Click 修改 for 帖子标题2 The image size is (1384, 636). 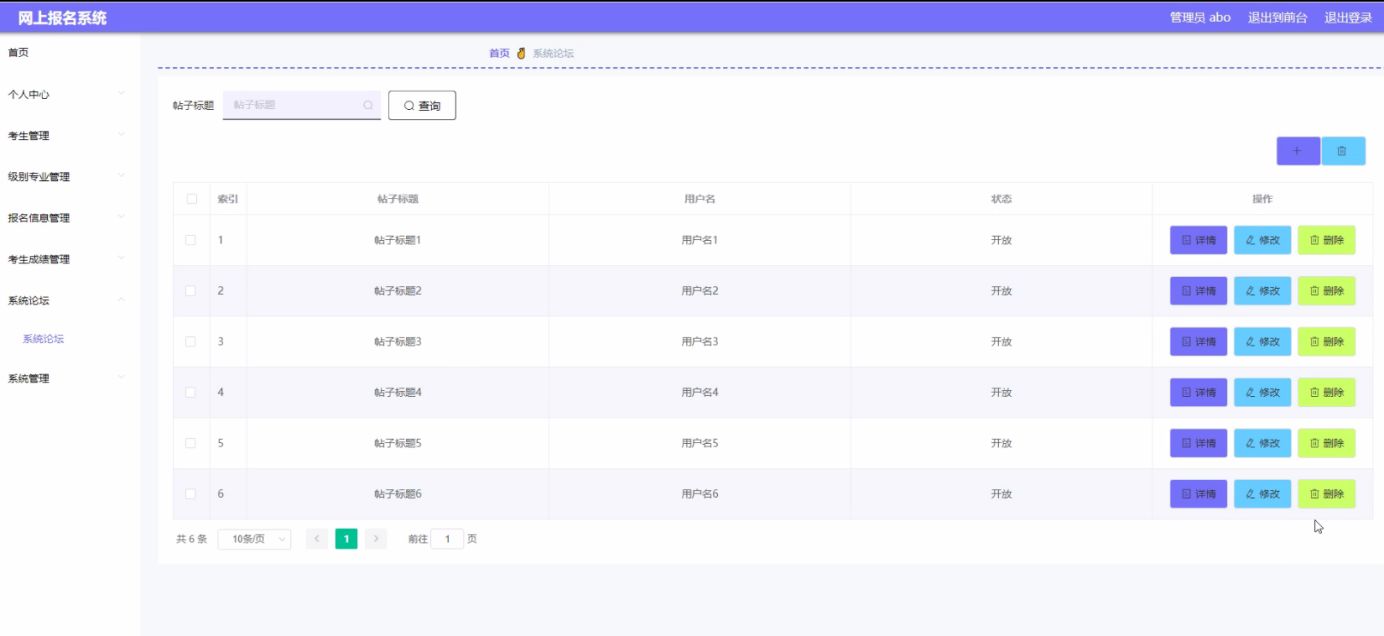click(x=1262, y=291)
